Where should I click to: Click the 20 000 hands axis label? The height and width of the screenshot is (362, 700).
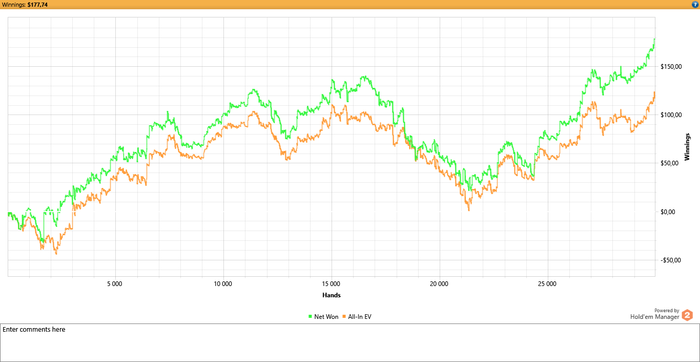(x=439, y=284)
